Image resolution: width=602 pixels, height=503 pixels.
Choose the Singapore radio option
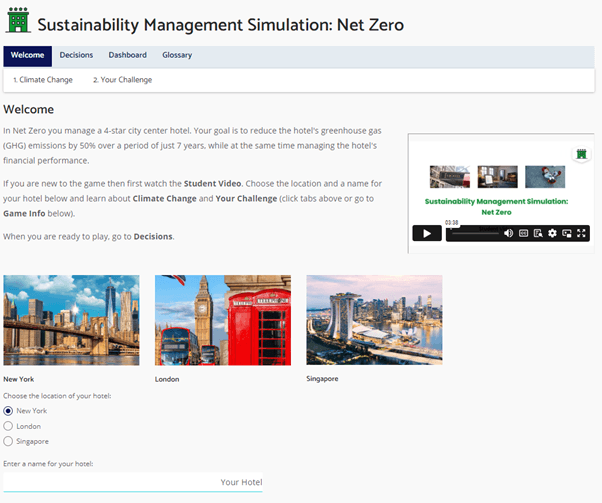pos(9,441)
